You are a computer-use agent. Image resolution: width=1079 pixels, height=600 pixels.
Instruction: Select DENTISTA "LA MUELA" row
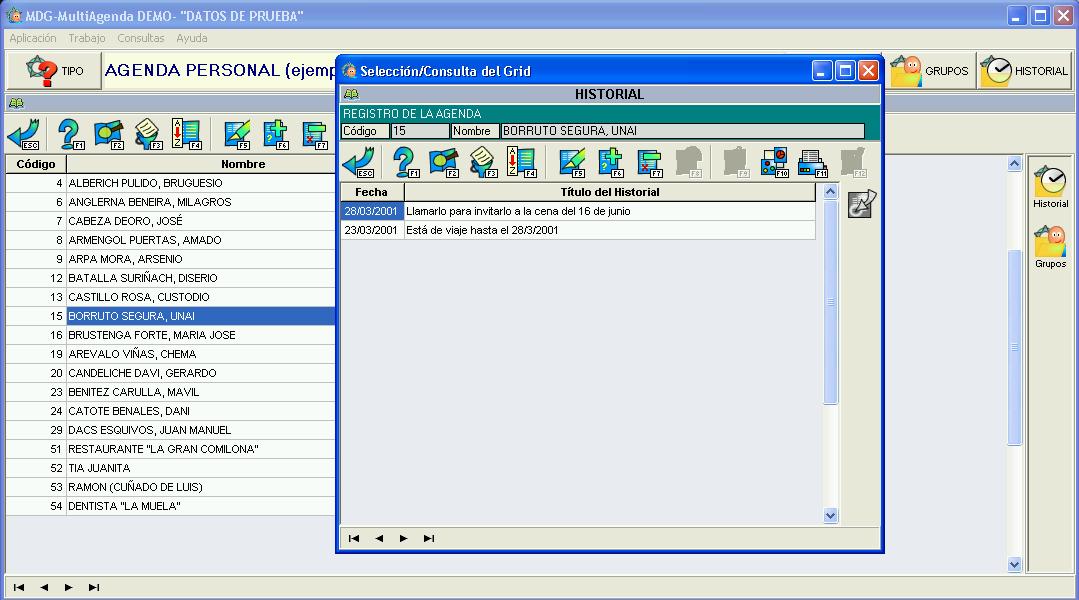click(x=171, y=506)
